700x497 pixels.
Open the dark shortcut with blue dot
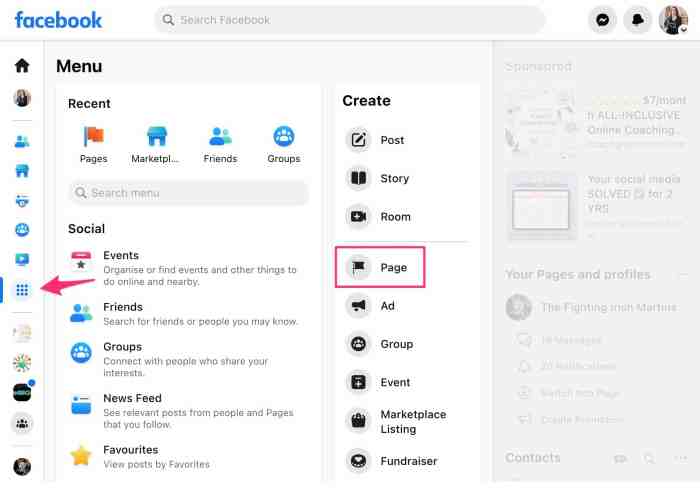[x=22, y=392]
